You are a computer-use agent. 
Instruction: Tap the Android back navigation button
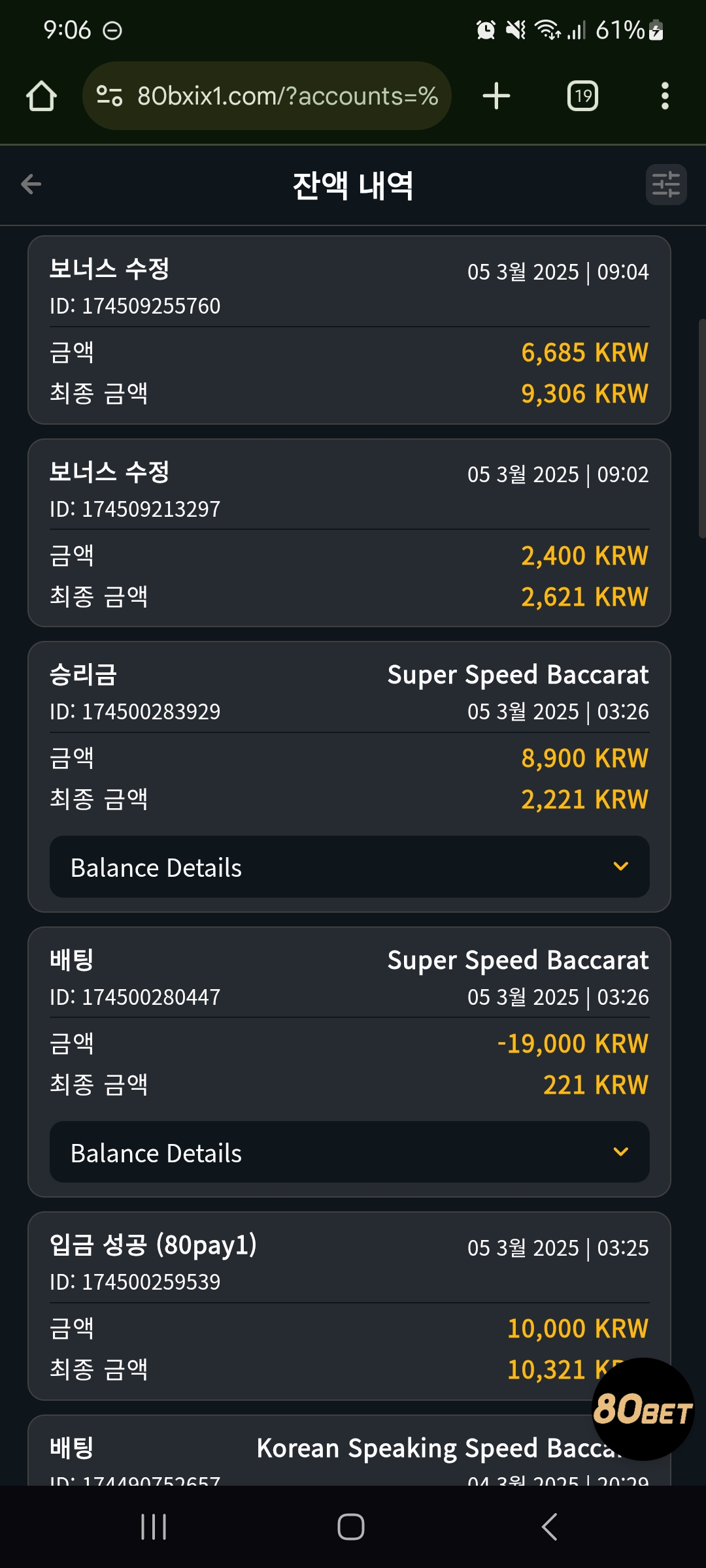click(x=550, y=1527)
